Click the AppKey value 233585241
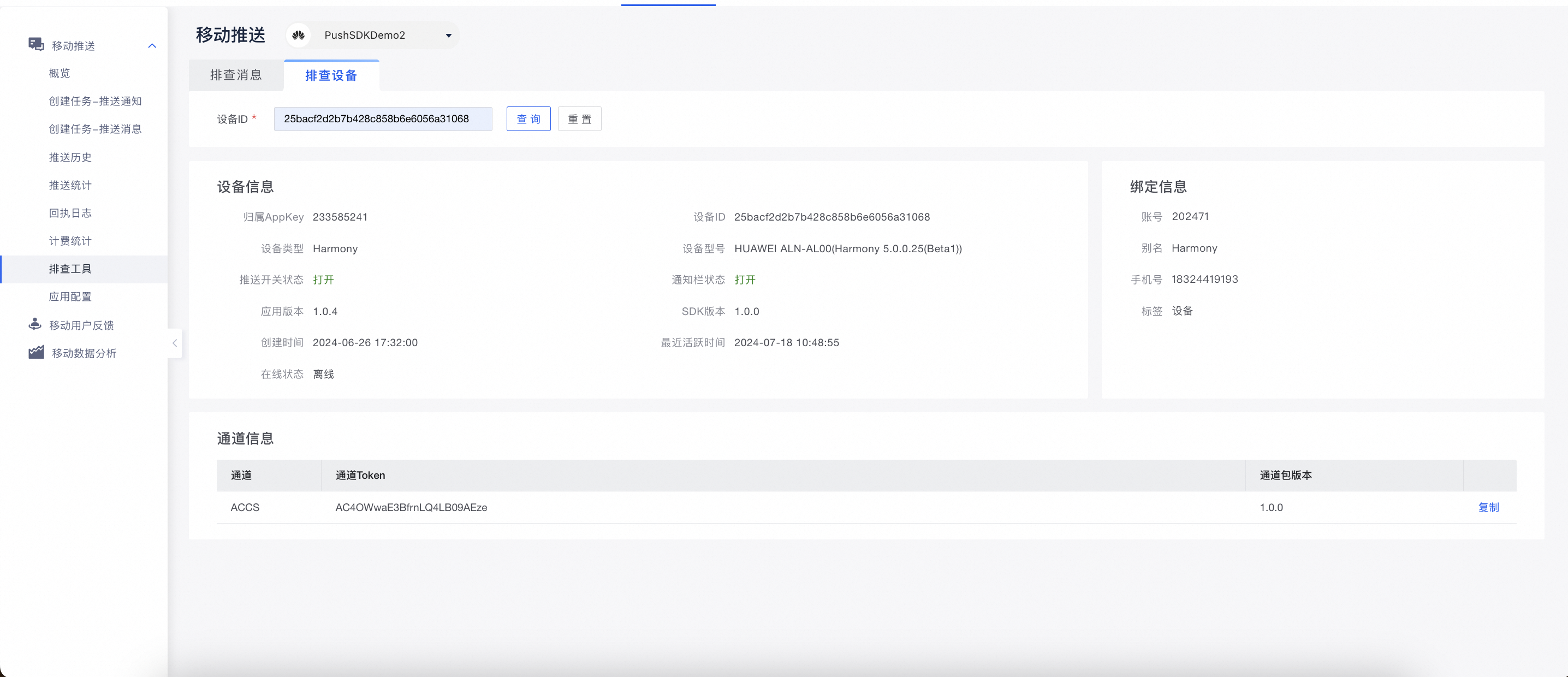The width and height of the screenshot is (1568, 677). [340, 217]
